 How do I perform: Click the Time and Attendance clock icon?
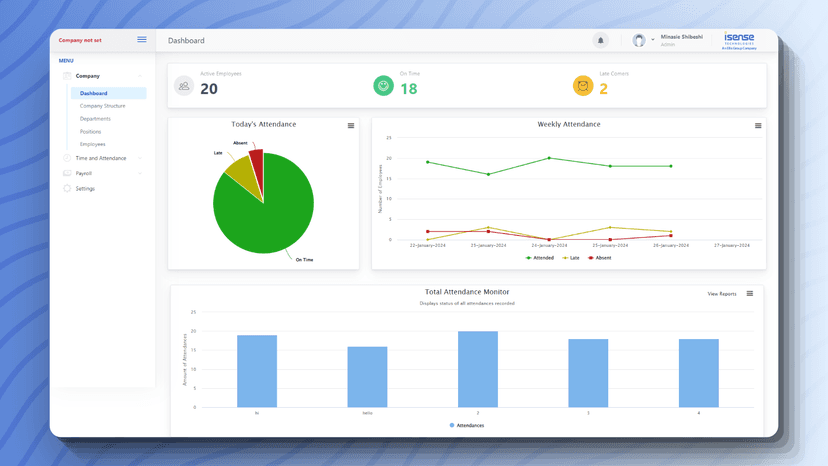click(x=67, y=158)
